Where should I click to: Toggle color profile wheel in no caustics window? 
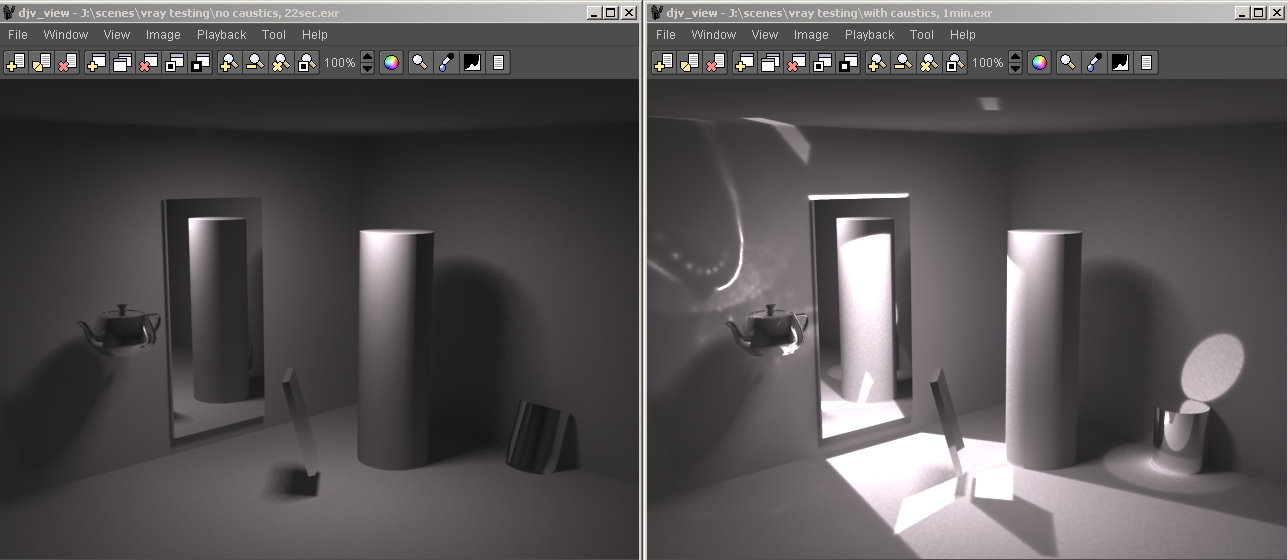pos(391,62)
